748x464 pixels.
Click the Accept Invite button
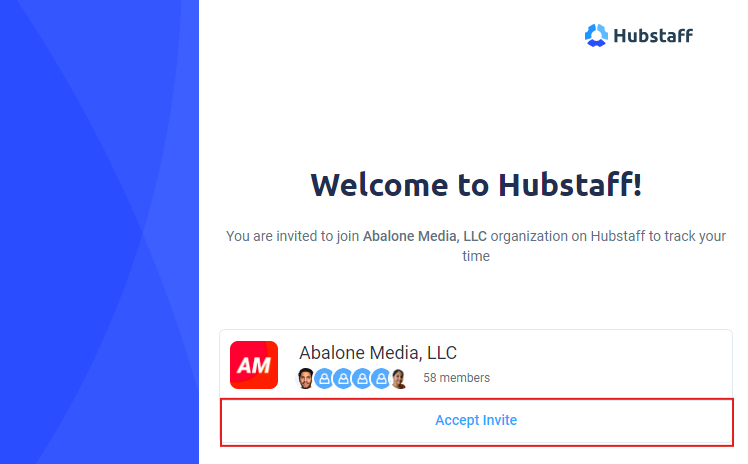coord(476,422)
